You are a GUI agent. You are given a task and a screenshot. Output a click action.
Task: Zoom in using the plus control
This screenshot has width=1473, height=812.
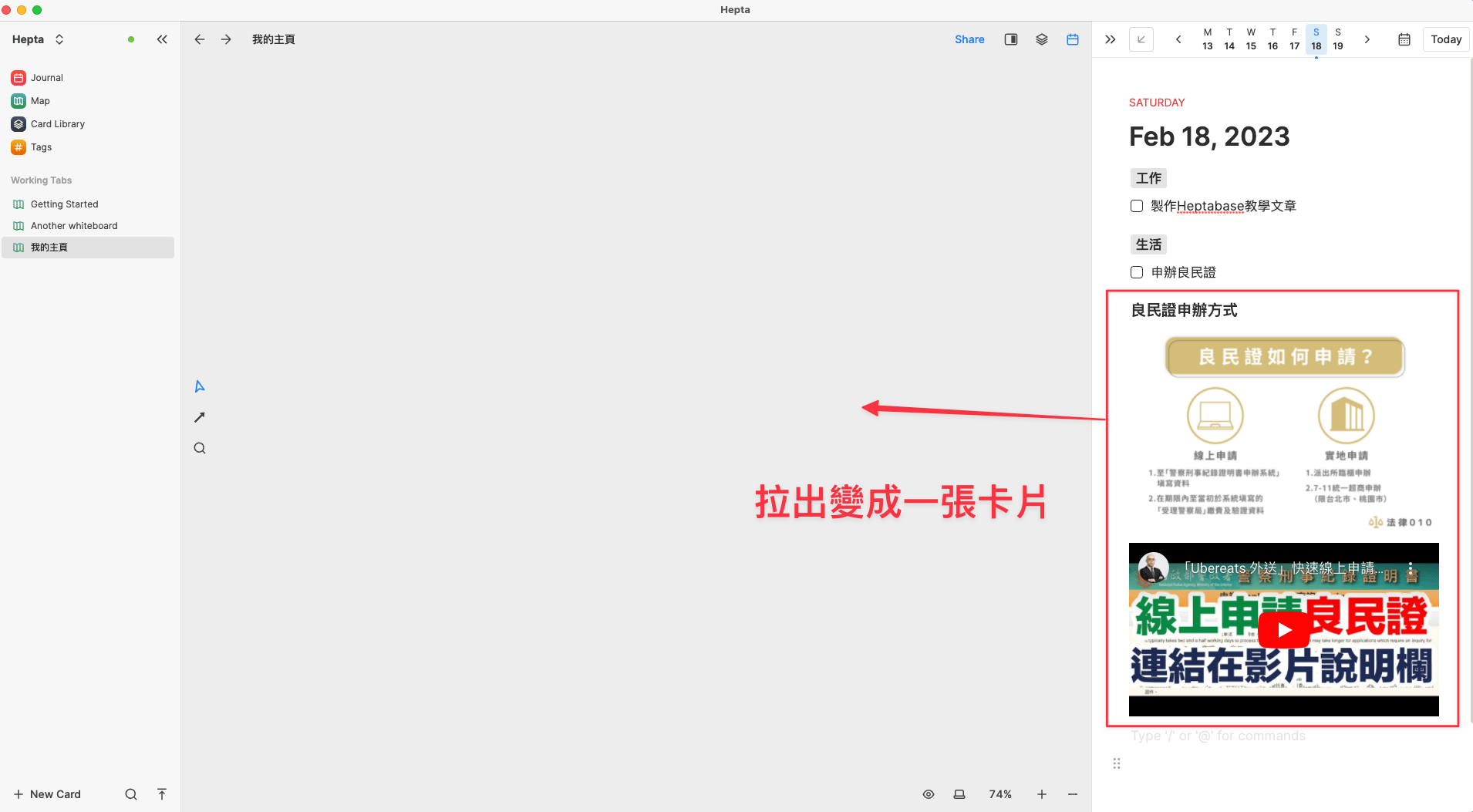coord(1041,793)
